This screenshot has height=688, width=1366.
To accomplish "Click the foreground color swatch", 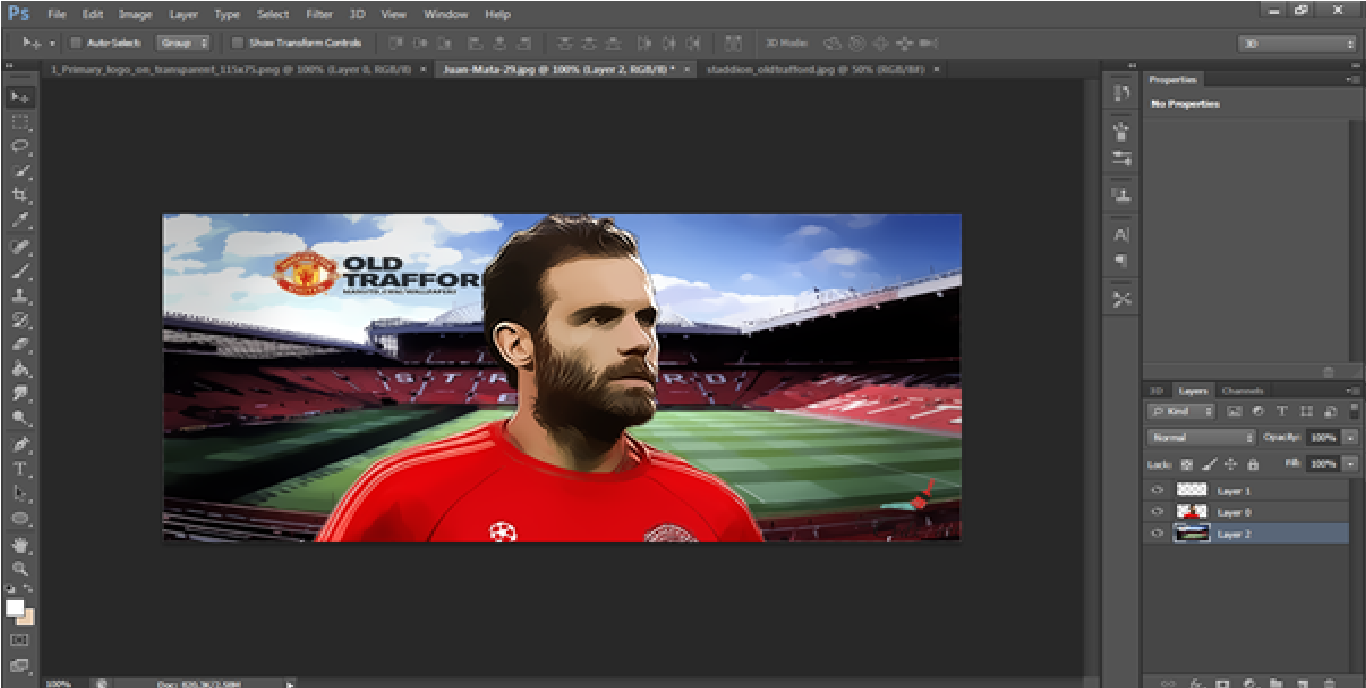I will pos(15,608).
